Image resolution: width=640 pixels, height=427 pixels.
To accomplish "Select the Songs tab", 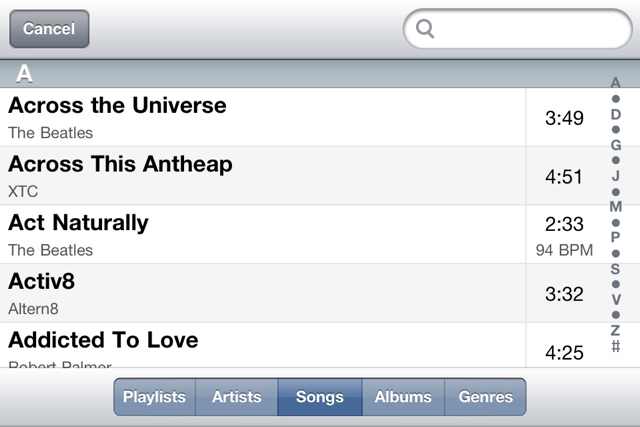I will [x=319, y=397].
